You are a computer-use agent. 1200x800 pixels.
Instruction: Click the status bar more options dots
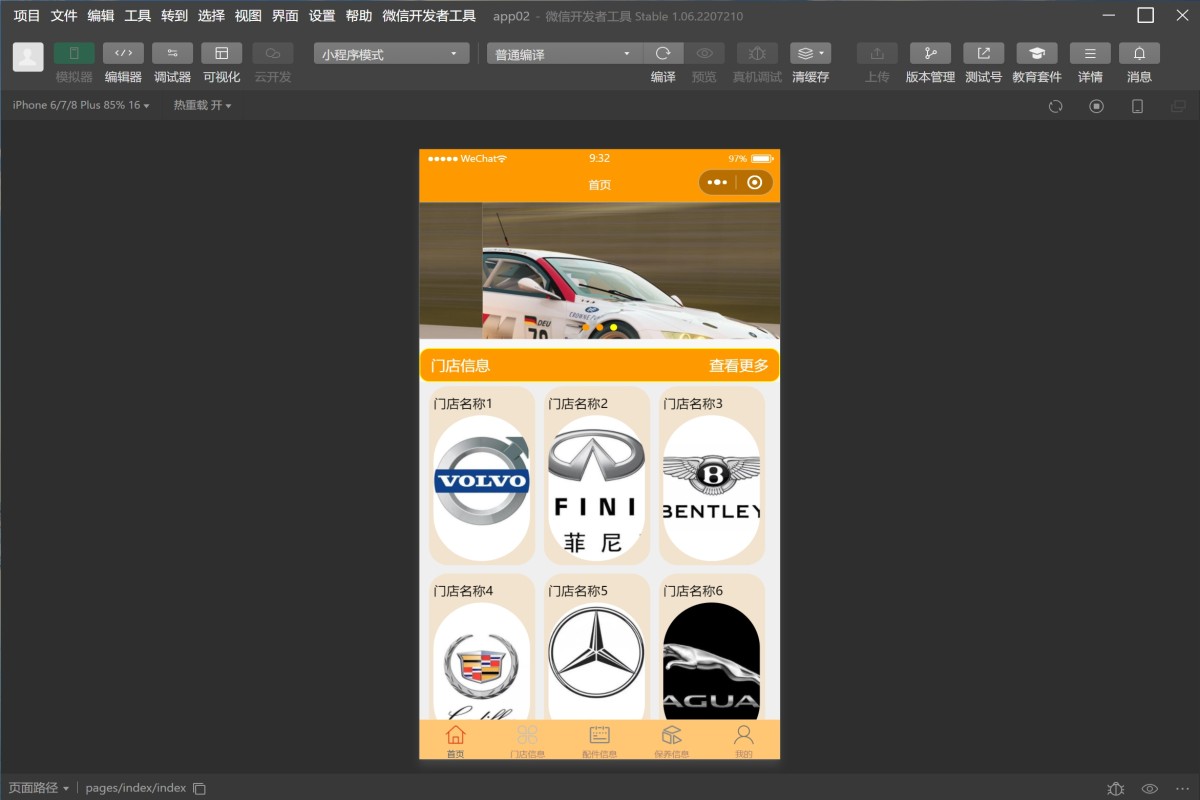click(x=1182, y=788)
